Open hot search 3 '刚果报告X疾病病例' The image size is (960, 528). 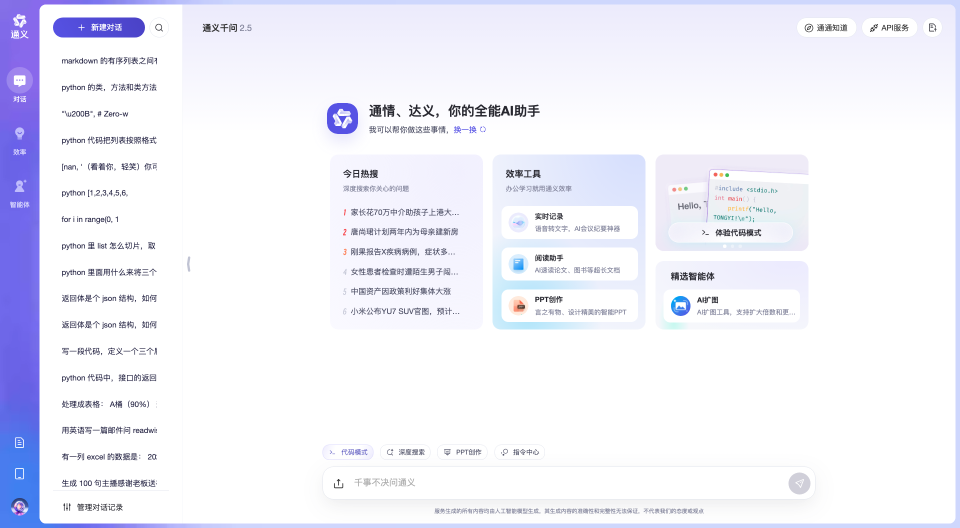(401, 252)
